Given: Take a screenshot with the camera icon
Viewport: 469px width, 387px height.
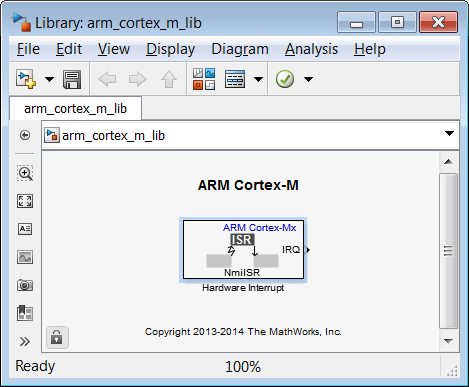Looking at the screenshot, I should [25, 285].
